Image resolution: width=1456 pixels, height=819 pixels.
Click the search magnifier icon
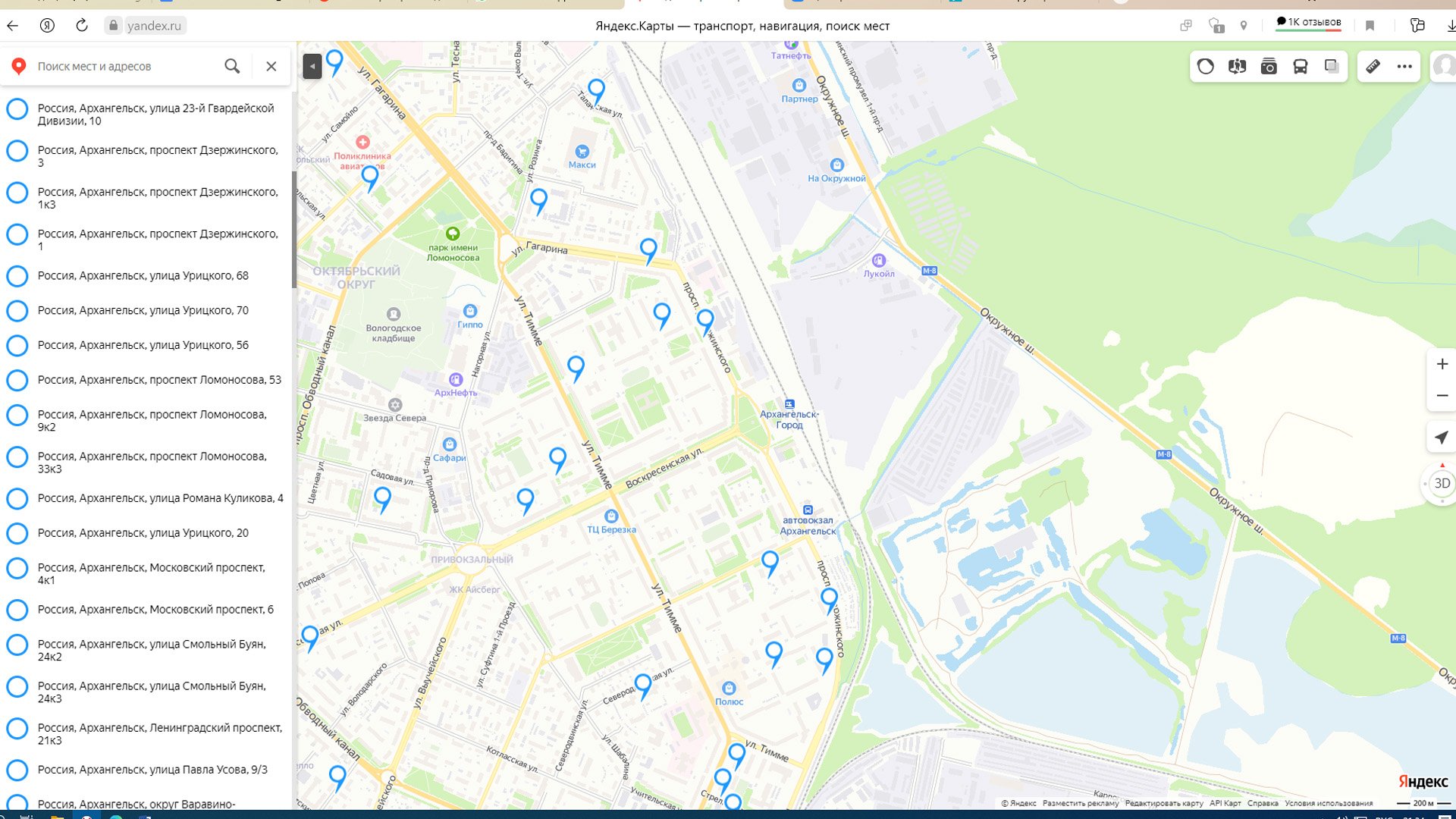[x=232, y=66]
